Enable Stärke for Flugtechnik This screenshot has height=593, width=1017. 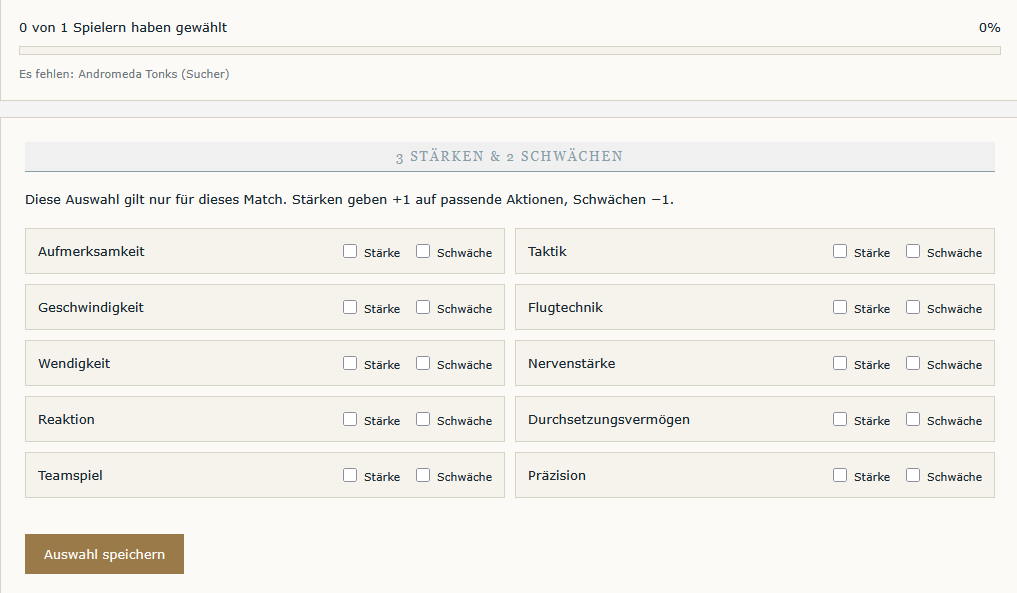[x=840, y=307]
